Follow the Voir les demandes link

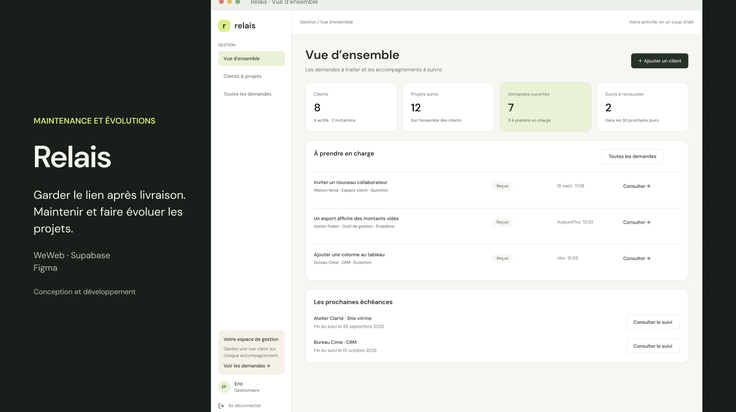pos(247,366)
